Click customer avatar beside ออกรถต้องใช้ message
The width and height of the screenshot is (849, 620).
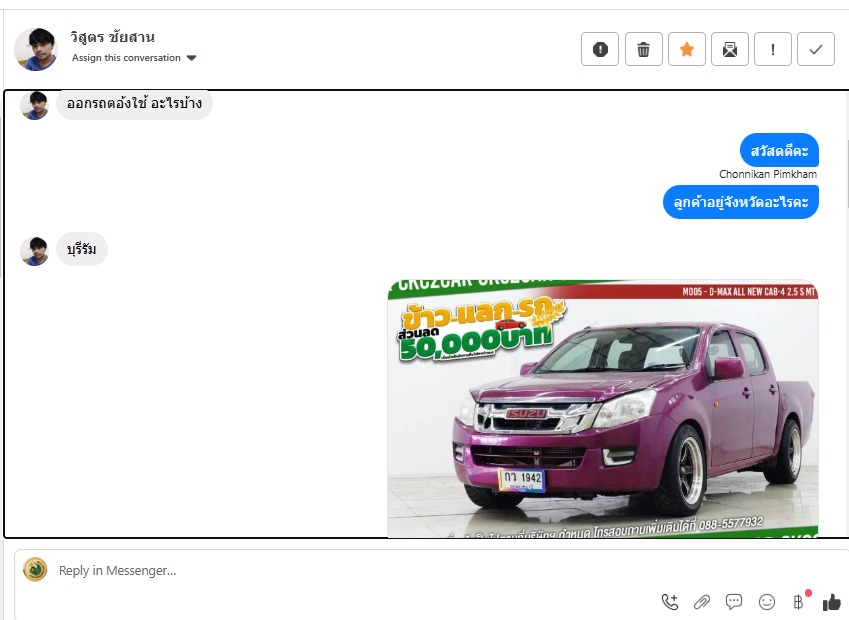click(34, 105)
